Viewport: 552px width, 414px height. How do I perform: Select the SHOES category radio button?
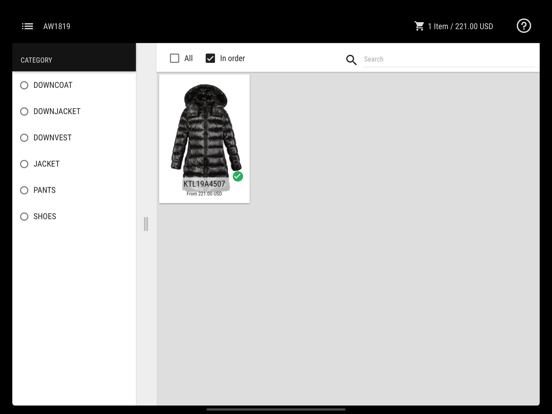coord(24,217)
